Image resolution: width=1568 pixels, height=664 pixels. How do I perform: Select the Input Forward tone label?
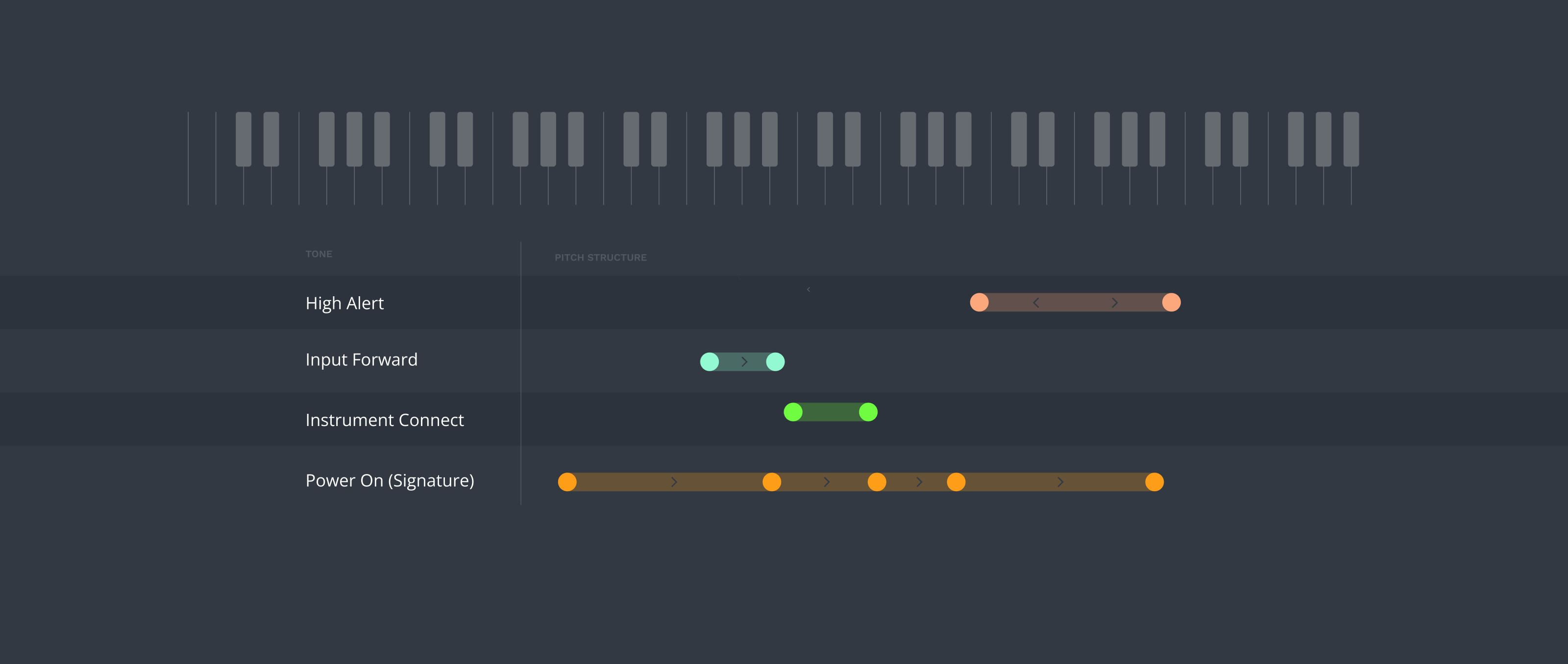click(x=362, y=359)
